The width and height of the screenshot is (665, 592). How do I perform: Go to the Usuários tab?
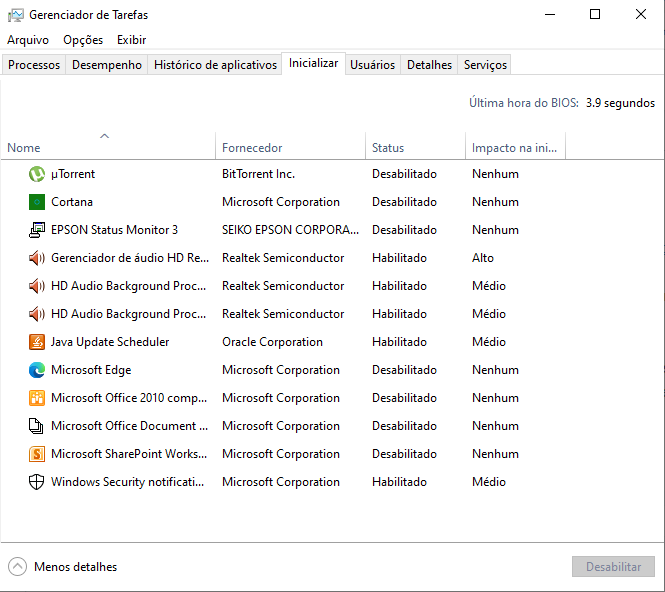(x=372, y=65)
